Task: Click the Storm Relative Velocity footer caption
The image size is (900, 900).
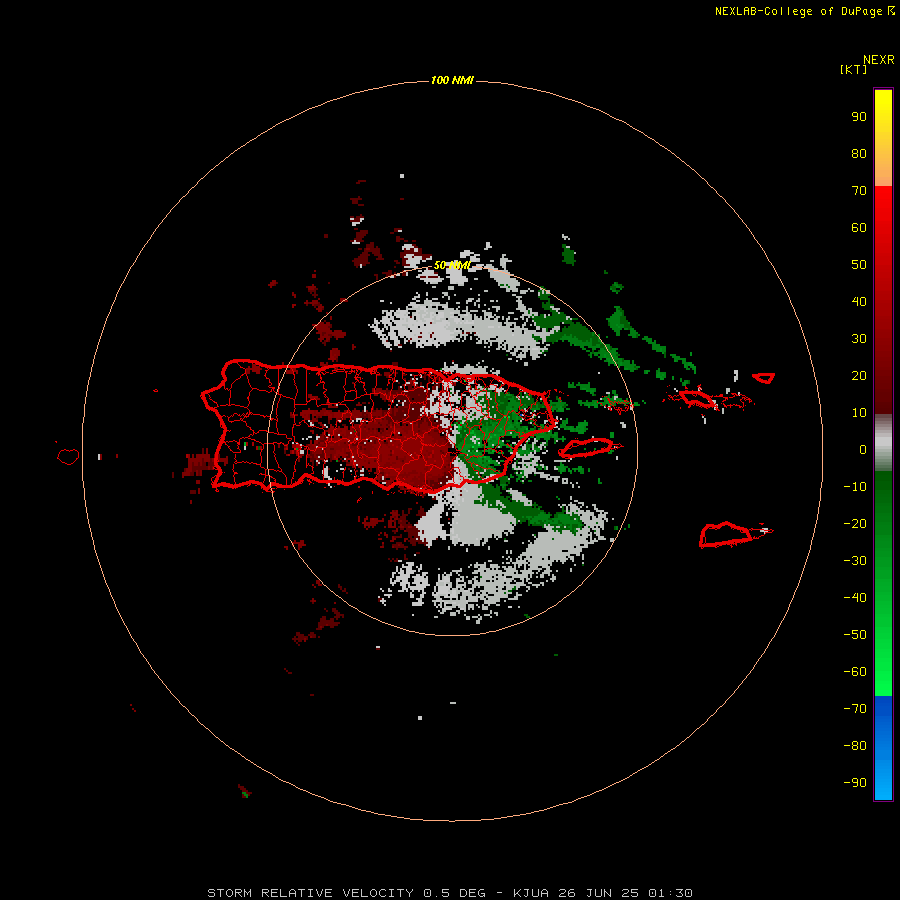Action: pos(449,893)
